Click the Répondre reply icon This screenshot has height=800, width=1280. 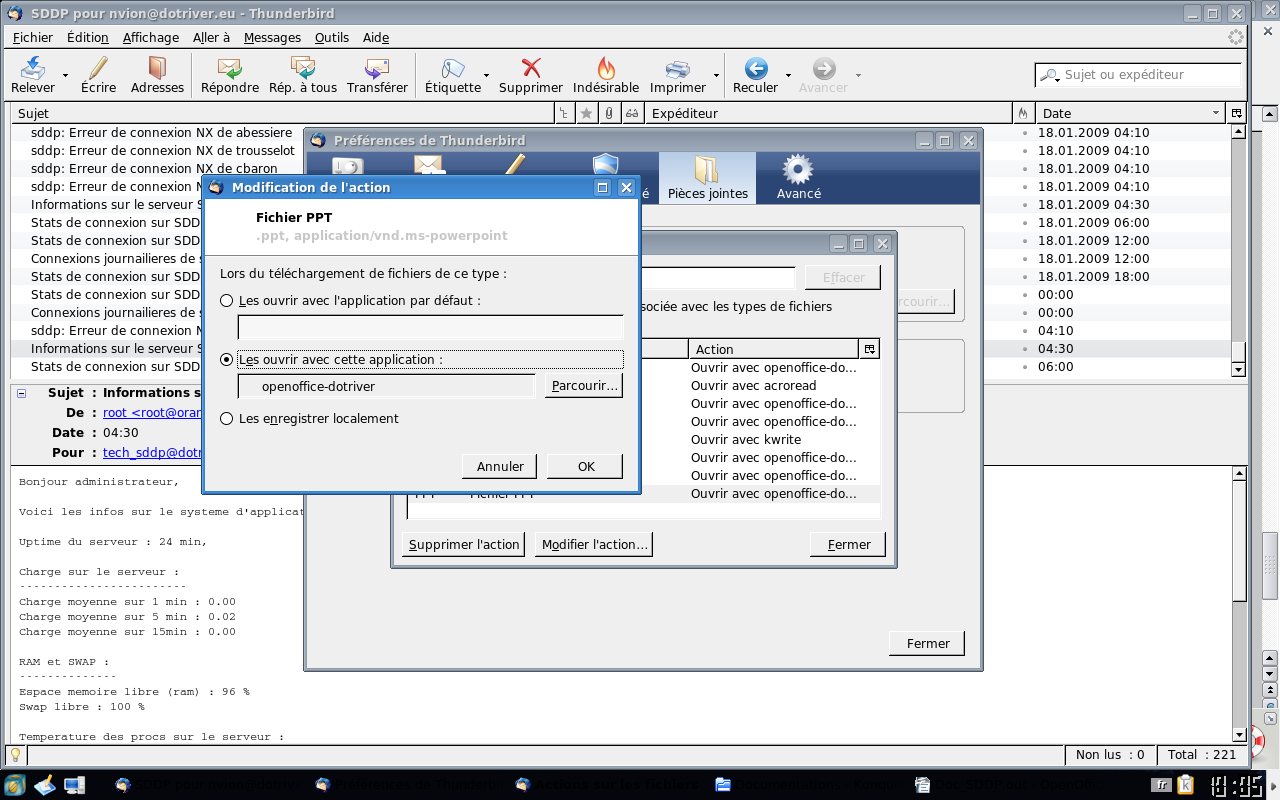point(229,69)
